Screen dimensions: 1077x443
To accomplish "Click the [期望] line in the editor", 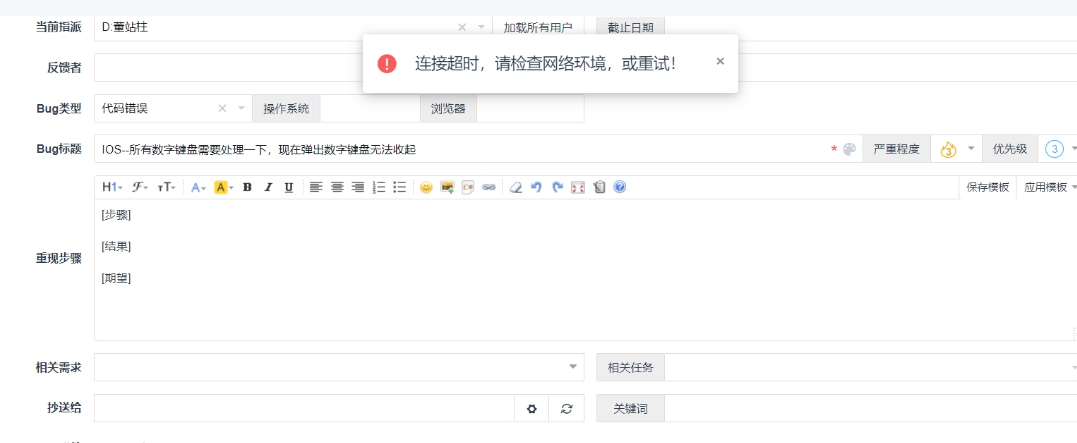I will pyautogui.click(x=116, y=278).
